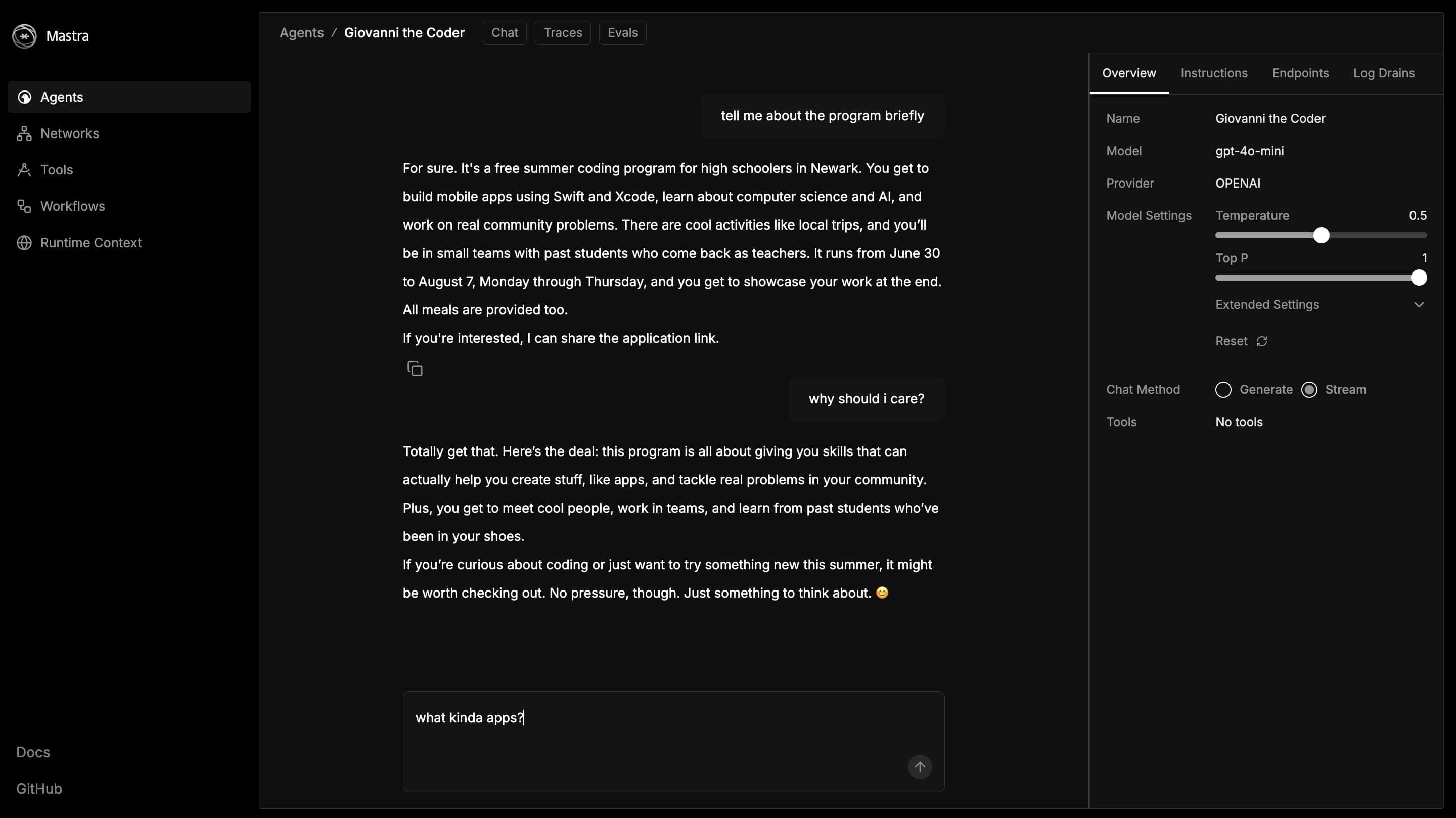The image size is (1456, 818).
Task: Open the Chat tab
Action: (504, 33)
